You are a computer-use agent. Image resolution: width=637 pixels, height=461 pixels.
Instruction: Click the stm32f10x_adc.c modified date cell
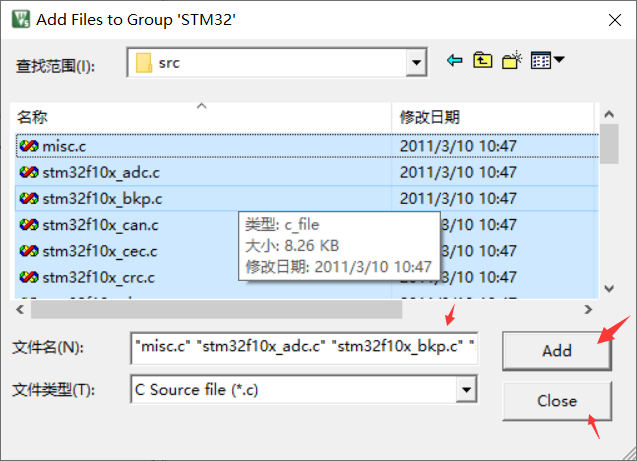458,172
